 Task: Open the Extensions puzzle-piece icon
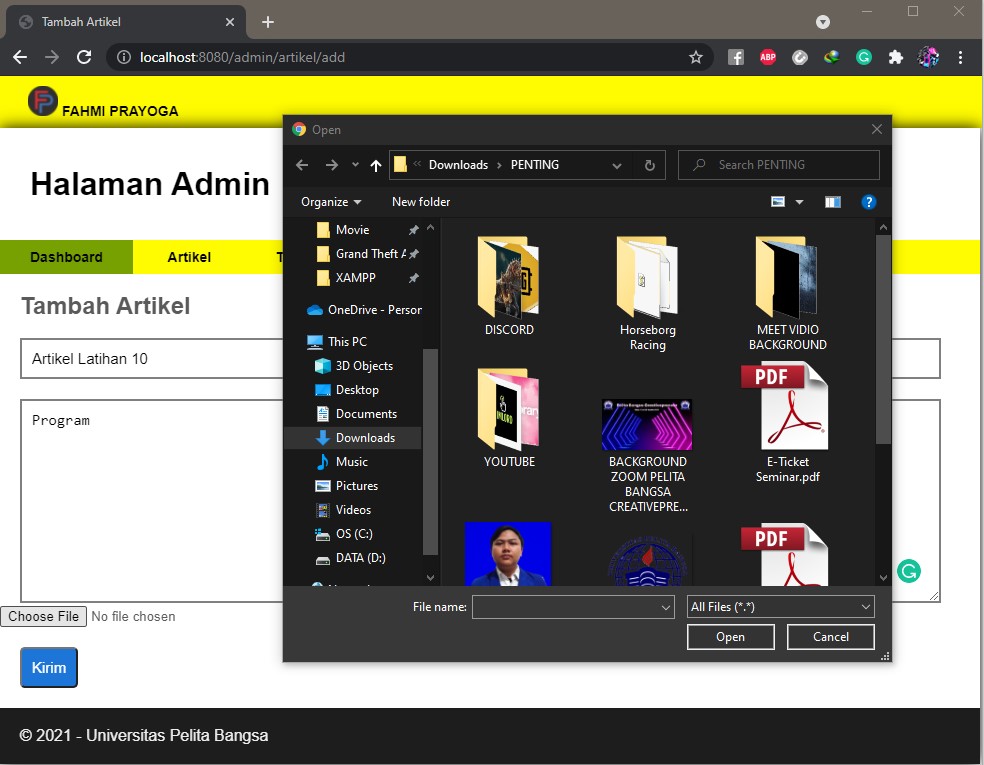tap(895, 57)
